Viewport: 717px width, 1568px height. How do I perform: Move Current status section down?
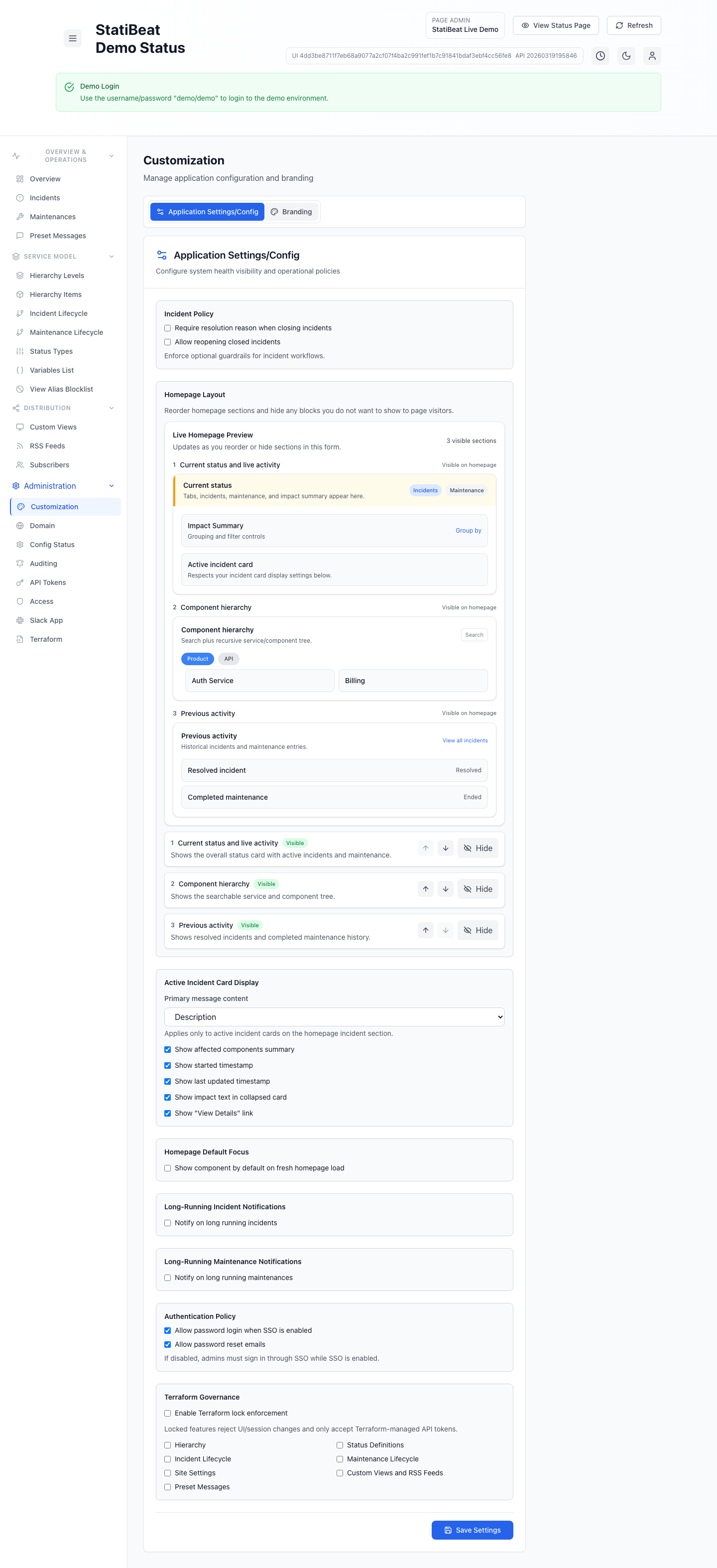445,848
